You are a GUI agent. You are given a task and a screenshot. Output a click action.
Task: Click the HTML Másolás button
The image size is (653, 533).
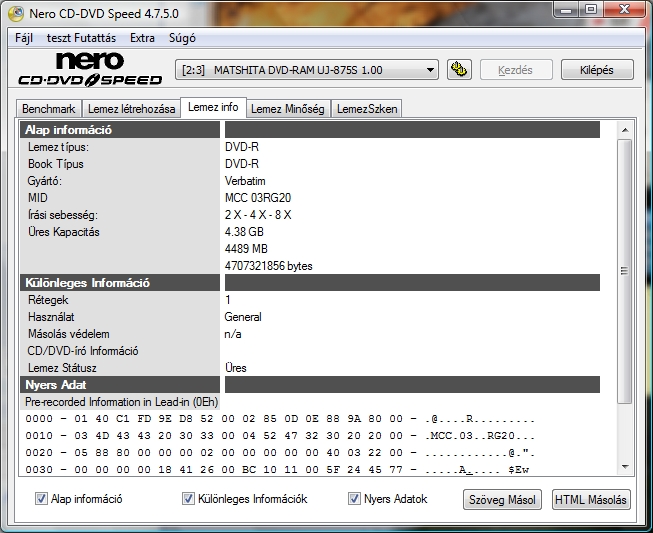pos(591,499)
